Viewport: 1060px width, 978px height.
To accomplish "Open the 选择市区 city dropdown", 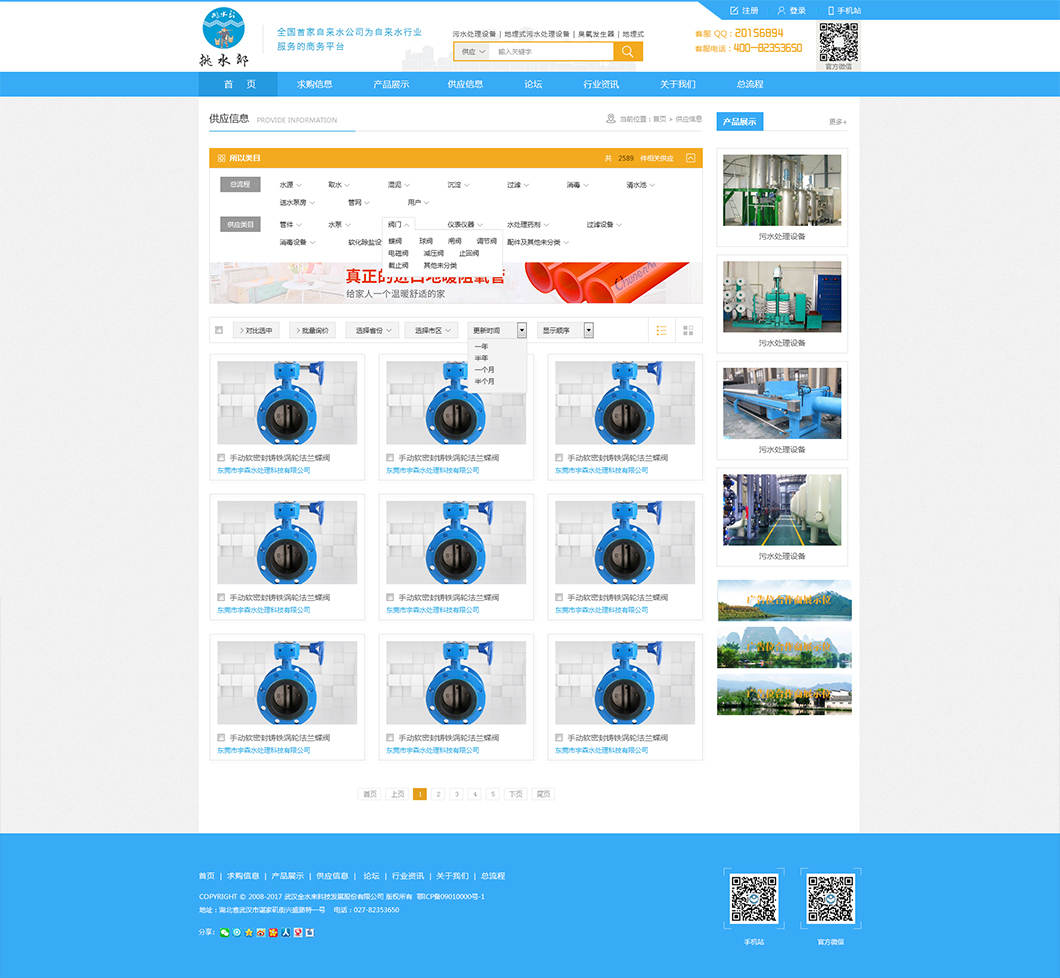I will pos(432,331).
